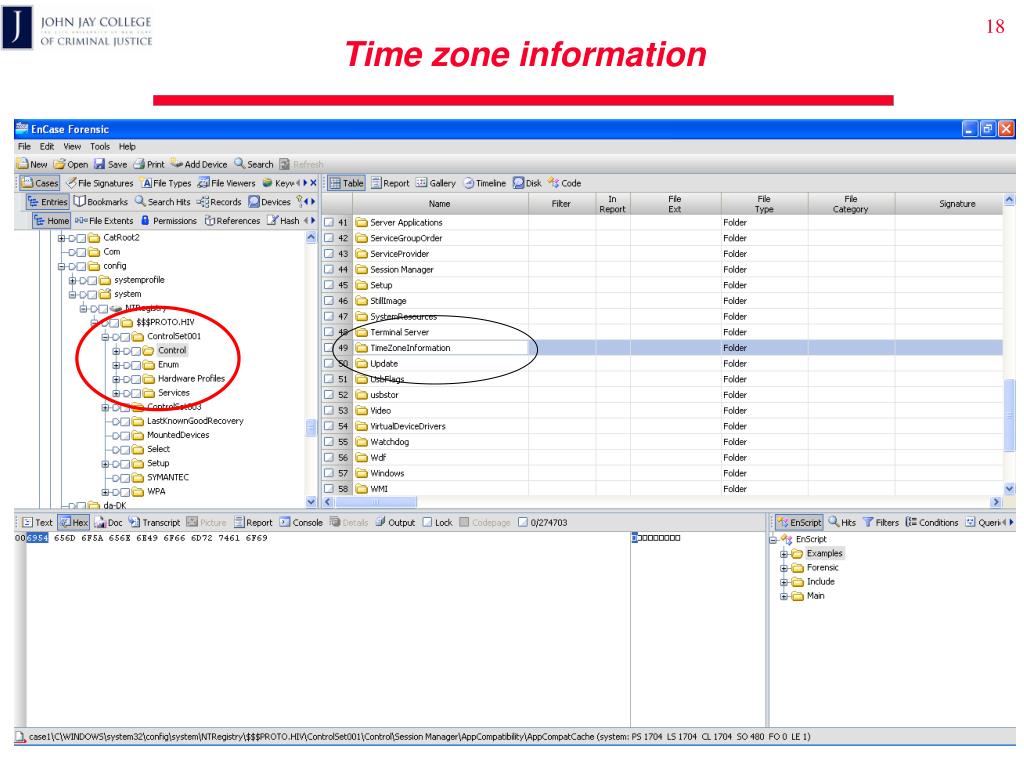Open the Hits tab in right pane
1024x768 pixels.
[x=842, y=522]
